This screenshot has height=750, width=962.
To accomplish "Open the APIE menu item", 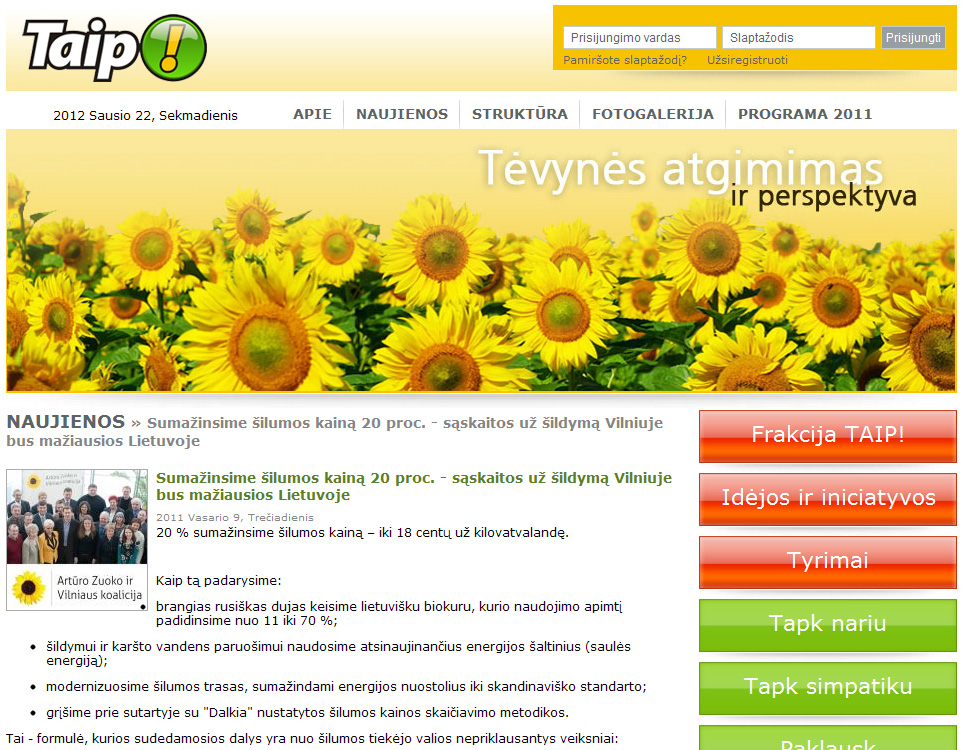I will click(x=312, y=114).
